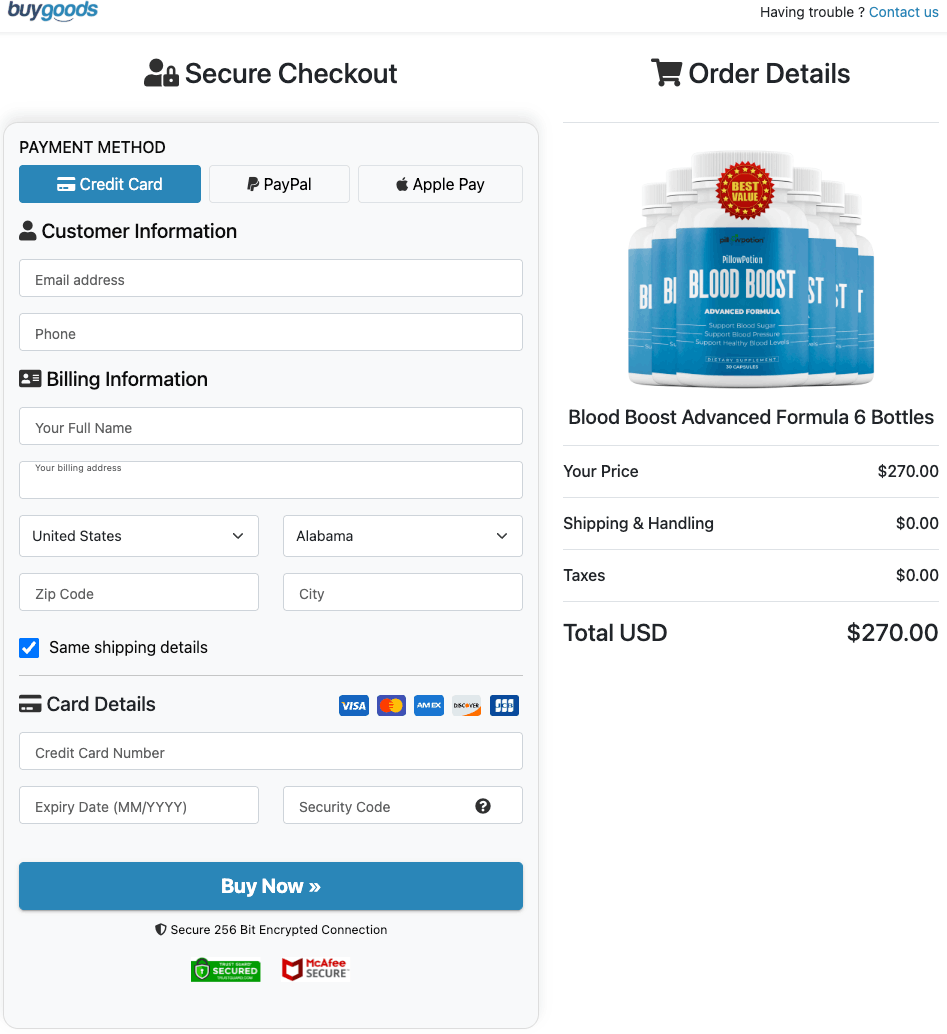
Task: Click the security code help question icon
Action: tap(483, 806)
